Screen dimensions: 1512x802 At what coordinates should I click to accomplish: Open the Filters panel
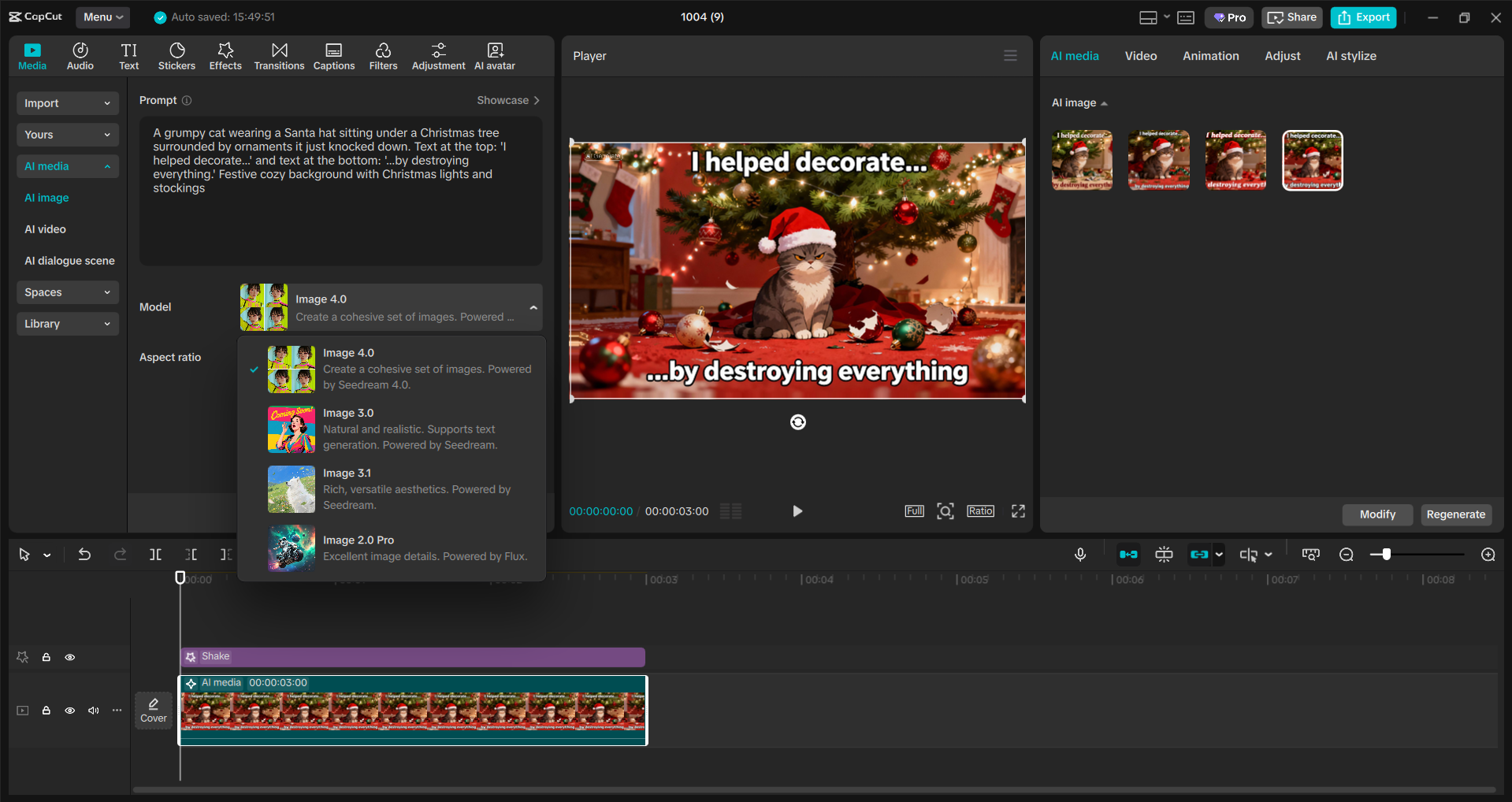click(383, 55)
